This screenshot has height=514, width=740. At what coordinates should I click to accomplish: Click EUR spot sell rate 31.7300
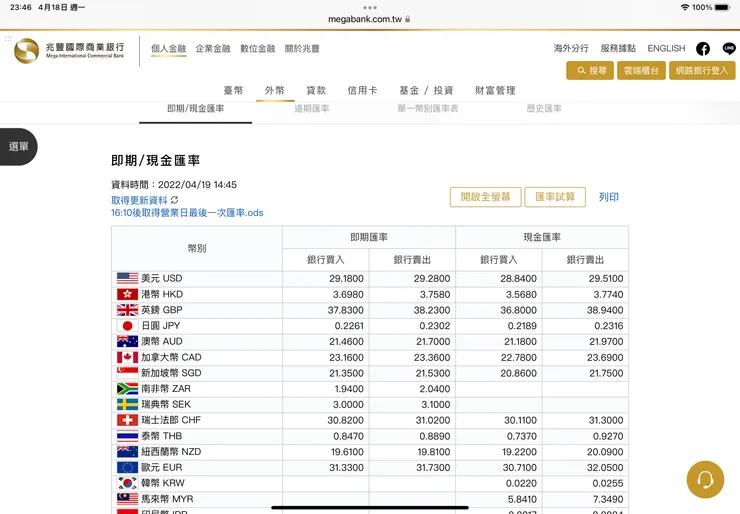433,467
